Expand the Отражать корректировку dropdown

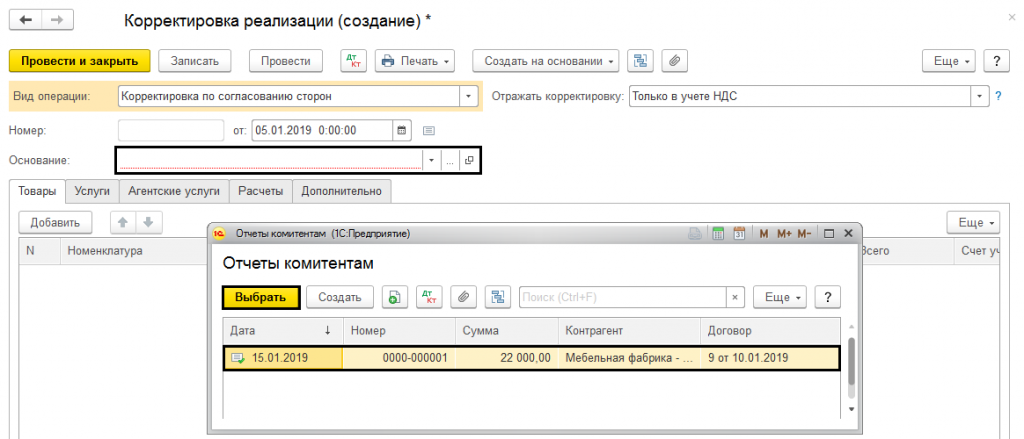(x=978, y=97)
